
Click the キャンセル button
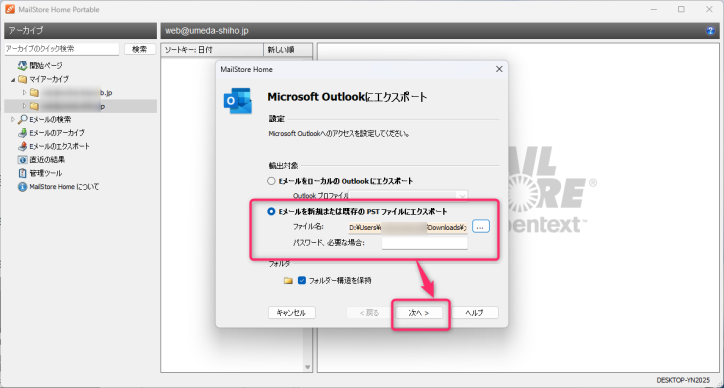point(291,313)
